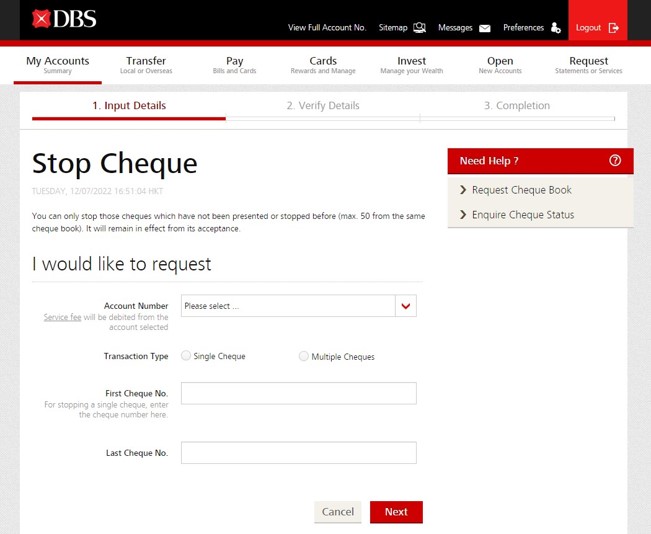This screenshot has width=651, height=534.
Task: Click the Preferences user gear icon
Action: point(556,28)
